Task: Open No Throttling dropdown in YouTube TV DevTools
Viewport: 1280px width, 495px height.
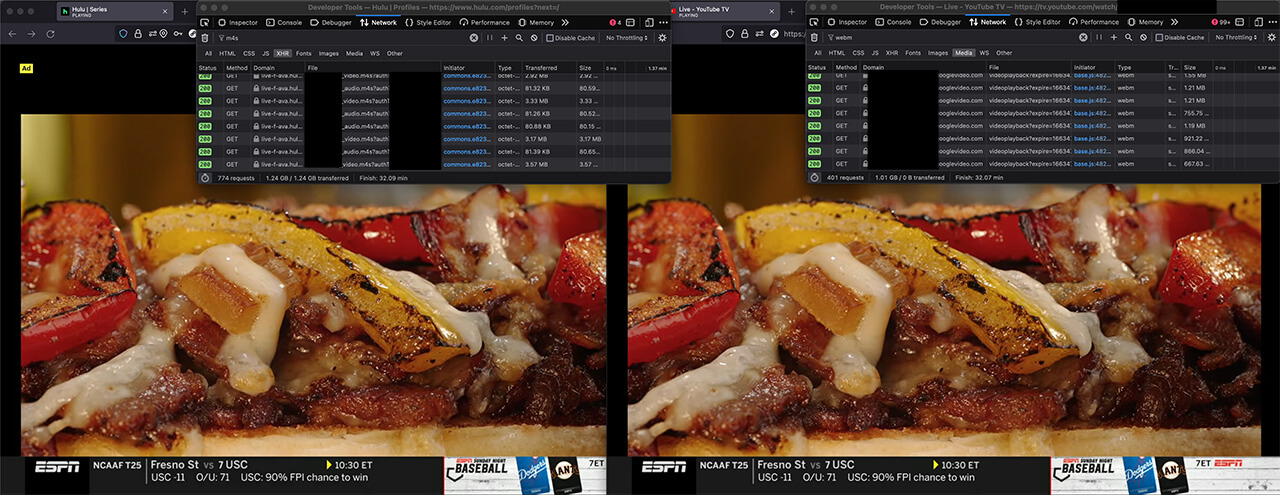Action: click(1236, 38)
